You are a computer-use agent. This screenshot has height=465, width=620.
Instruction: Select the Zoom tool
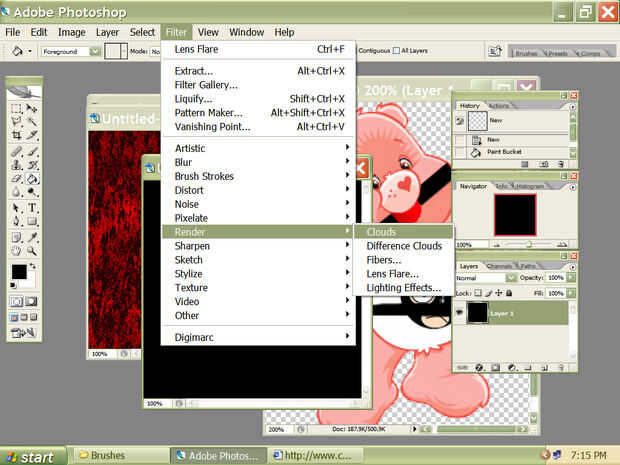[32, 251]
